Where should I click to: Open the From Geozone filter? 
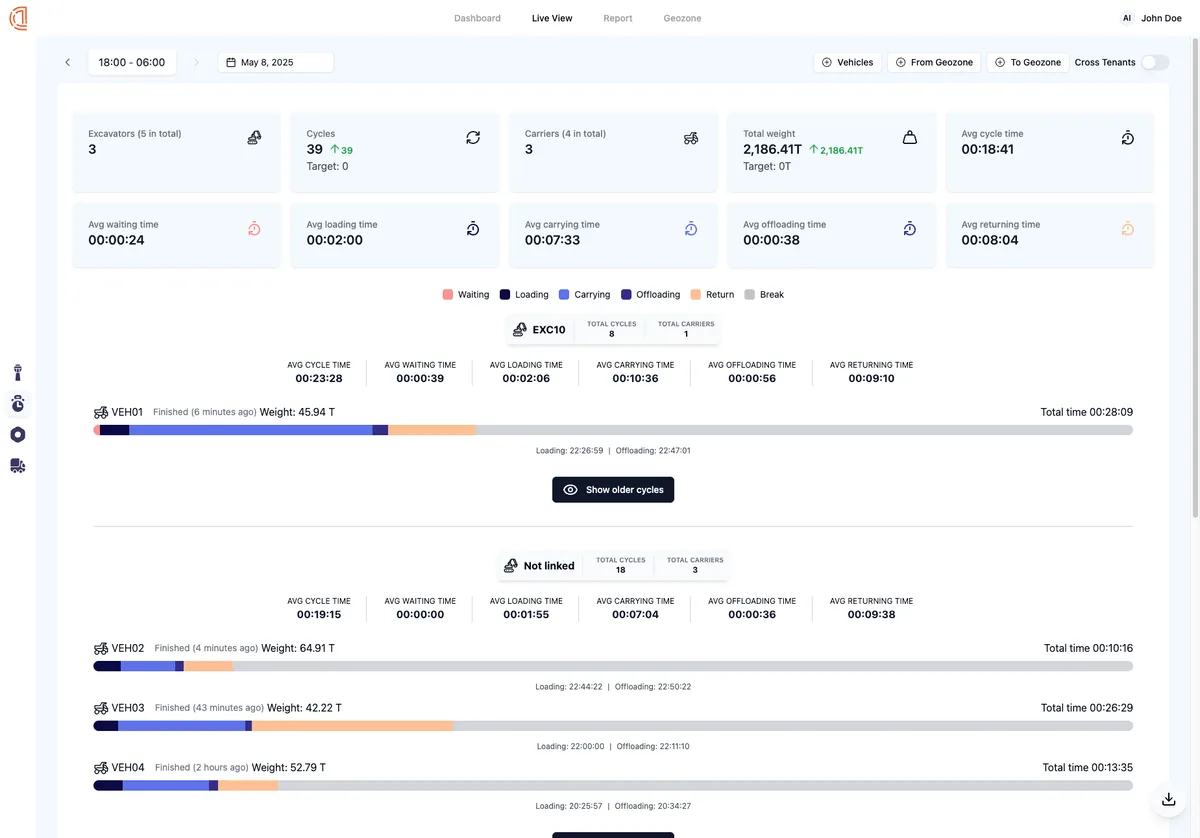pyautogui.click(x=933, y=62)
